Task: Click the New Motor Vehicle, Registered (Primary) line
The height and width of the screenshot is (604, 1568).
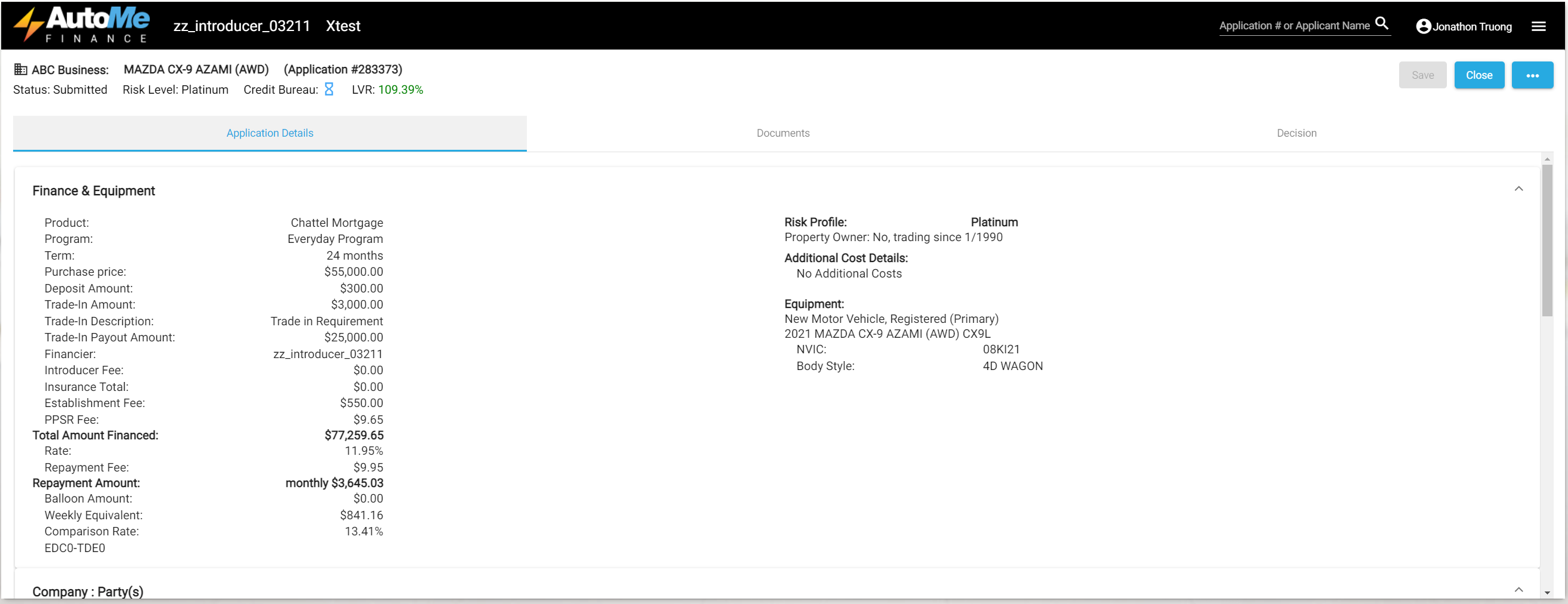Action: click(x=891, y=319)
